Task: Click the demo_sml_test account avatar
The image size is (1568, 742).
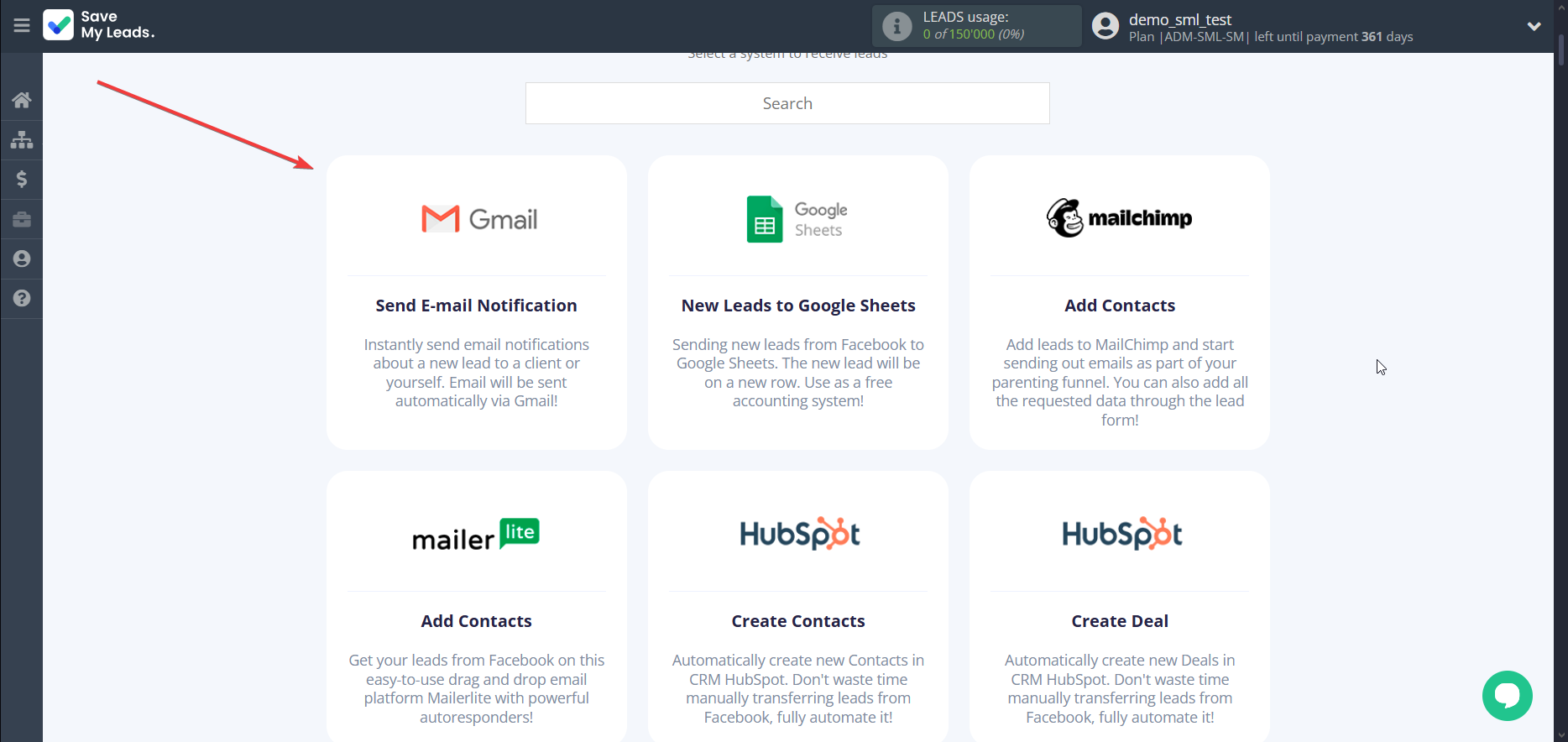Action: pyautogui.click(x=1105, y=26)
